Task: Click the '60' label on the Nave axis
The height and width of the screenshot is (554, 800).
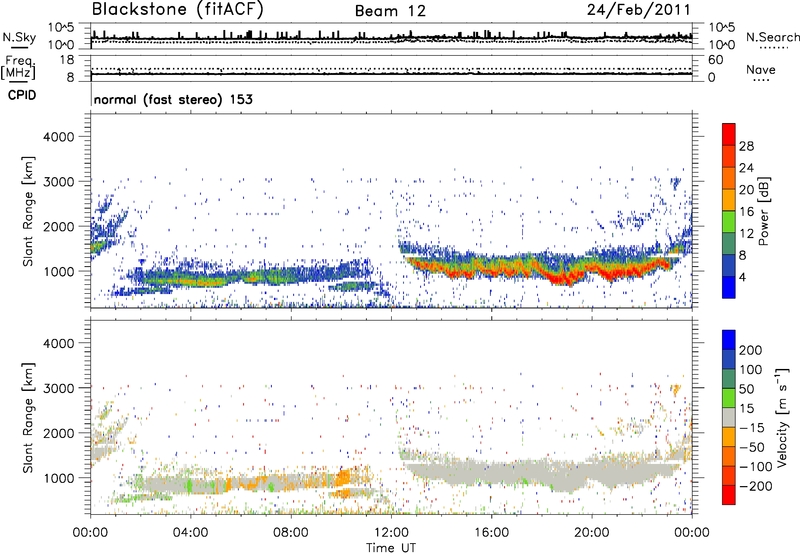Action: 715,60
